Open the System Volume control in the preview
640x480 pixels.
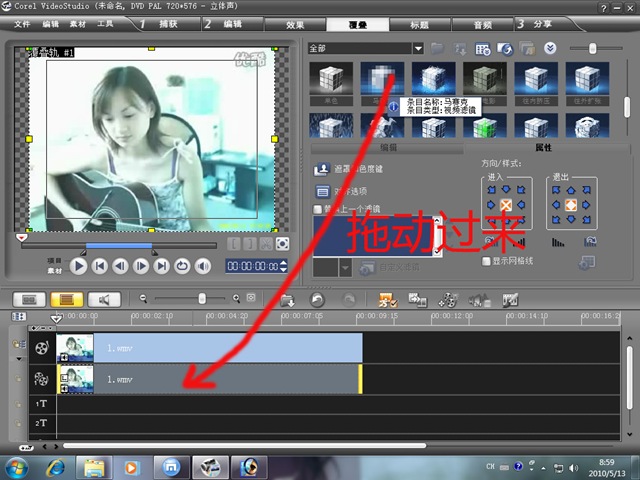point(203,266)
